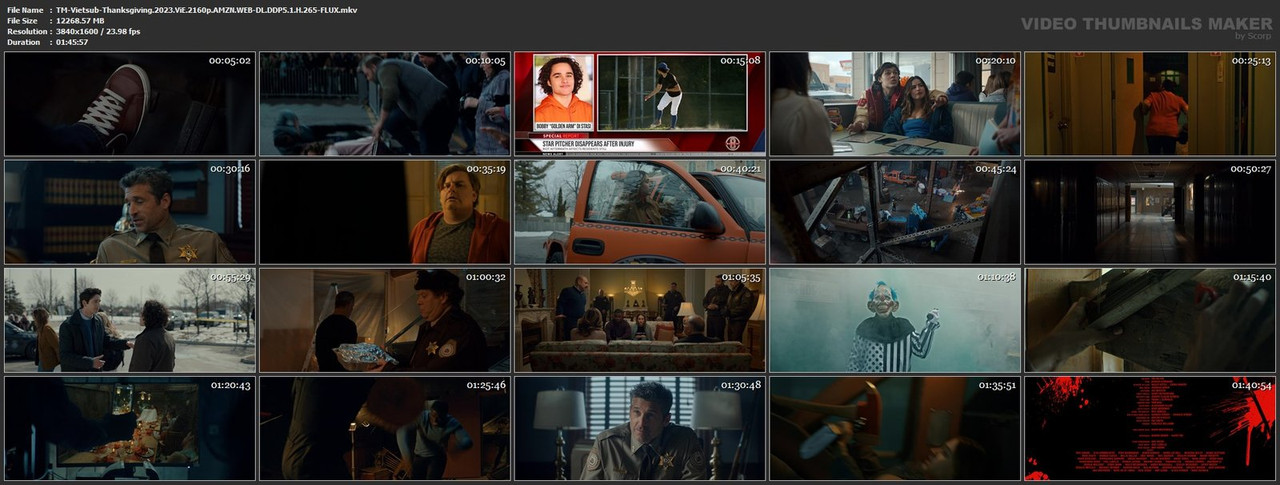Image resolution: width=1280 pixels, height=485 pixels.
Task: Select the dark corridor thumbnail at 00:50:27
Action: (x=1150, y=211)
